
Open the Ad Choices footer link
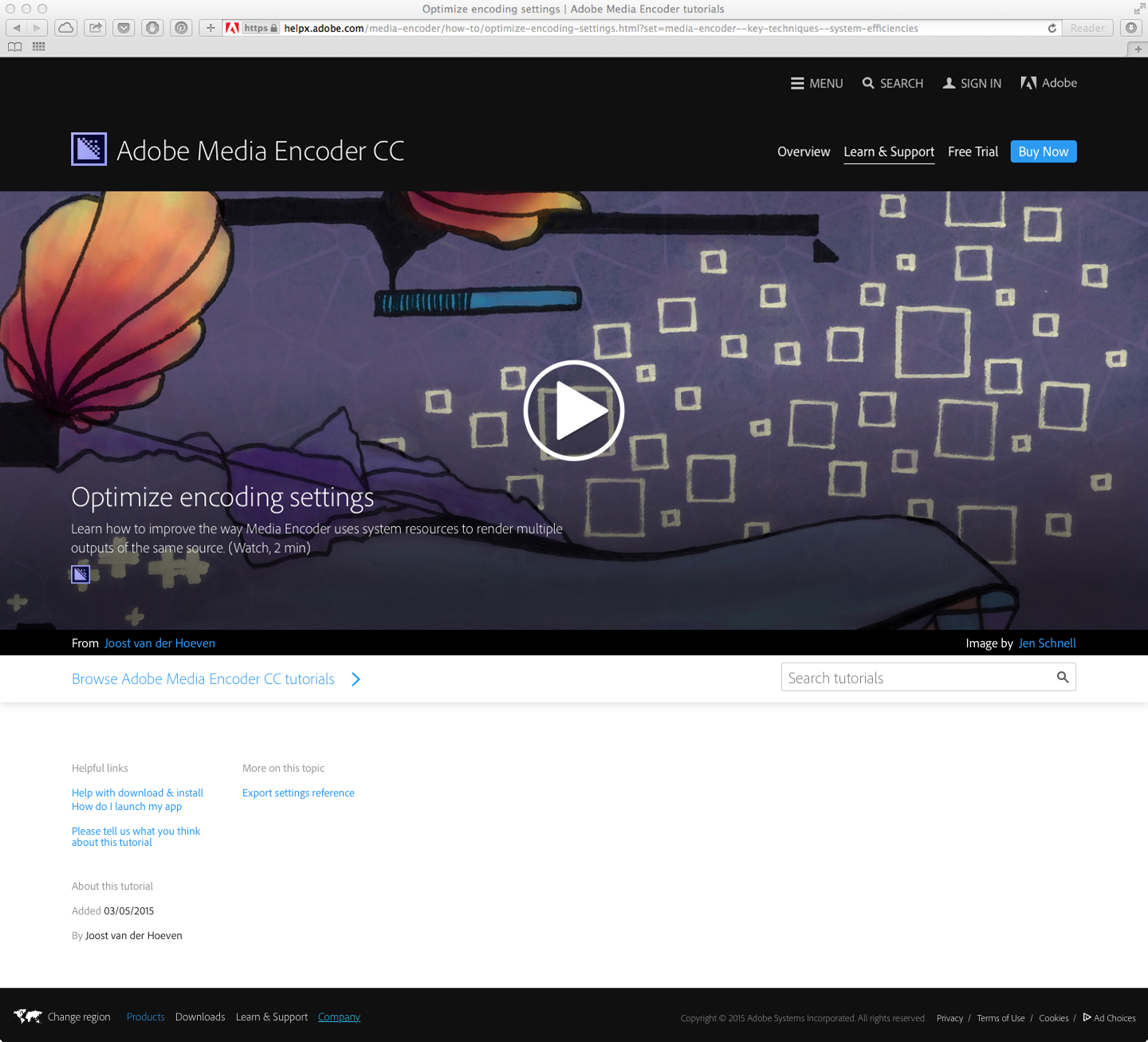coord(1109,1018)
